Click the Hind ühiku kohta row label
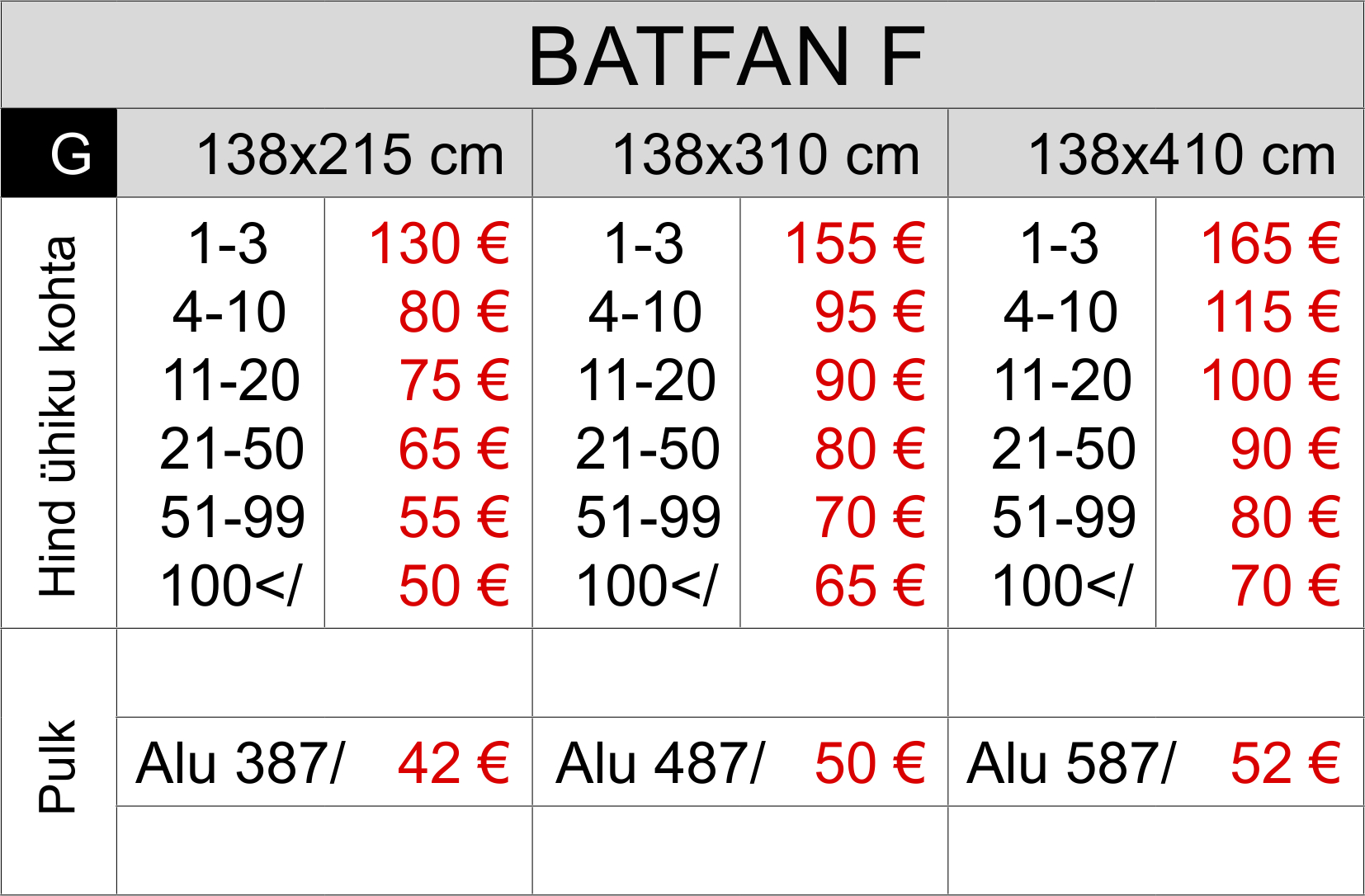Screen dimensions: 1365x896 pyautogui.click(x=59, y=415)
